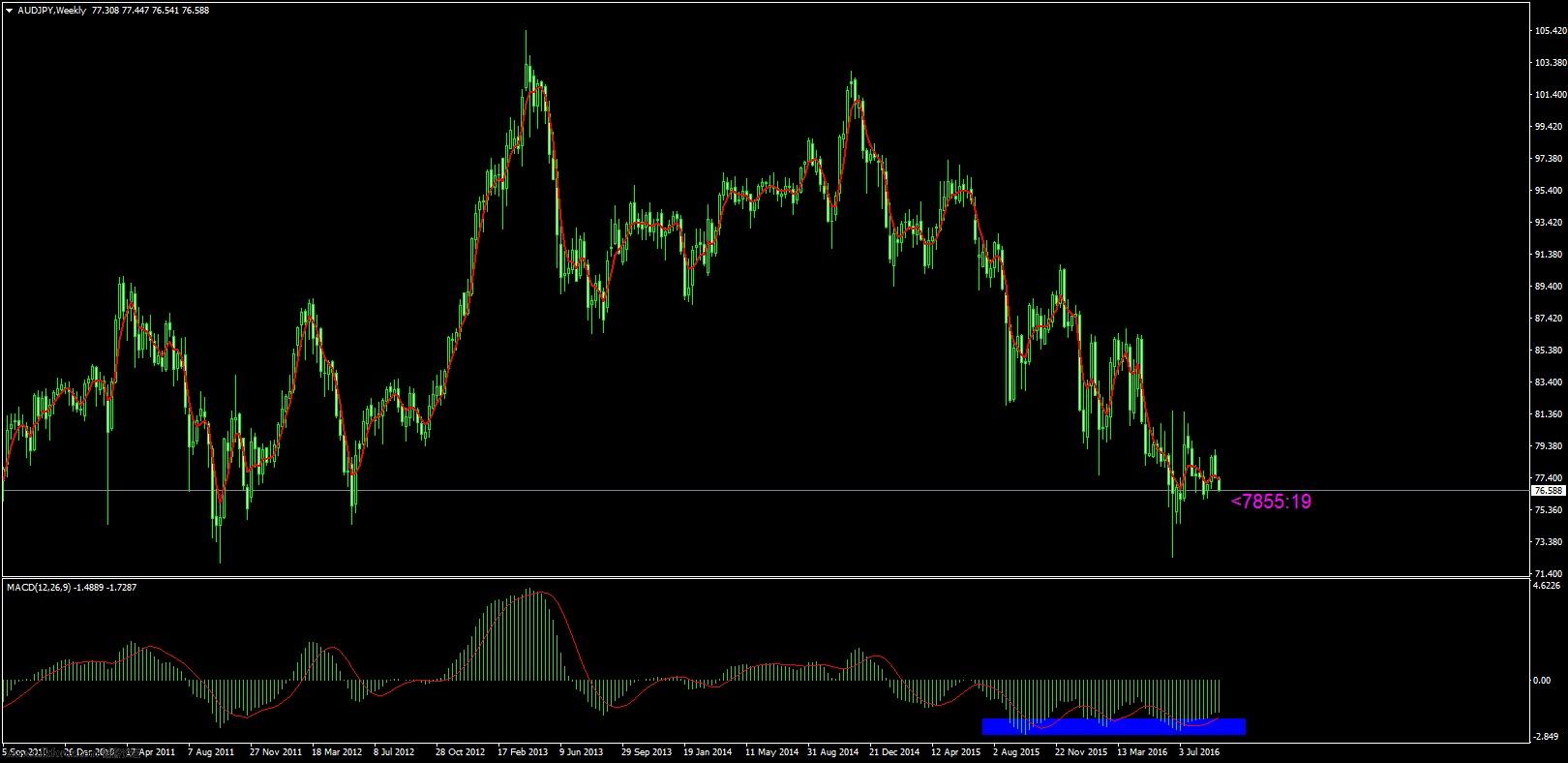Click the 101.400 price scale label
The height and width of the screenshot is (763, 1568).
[1550, 95]
